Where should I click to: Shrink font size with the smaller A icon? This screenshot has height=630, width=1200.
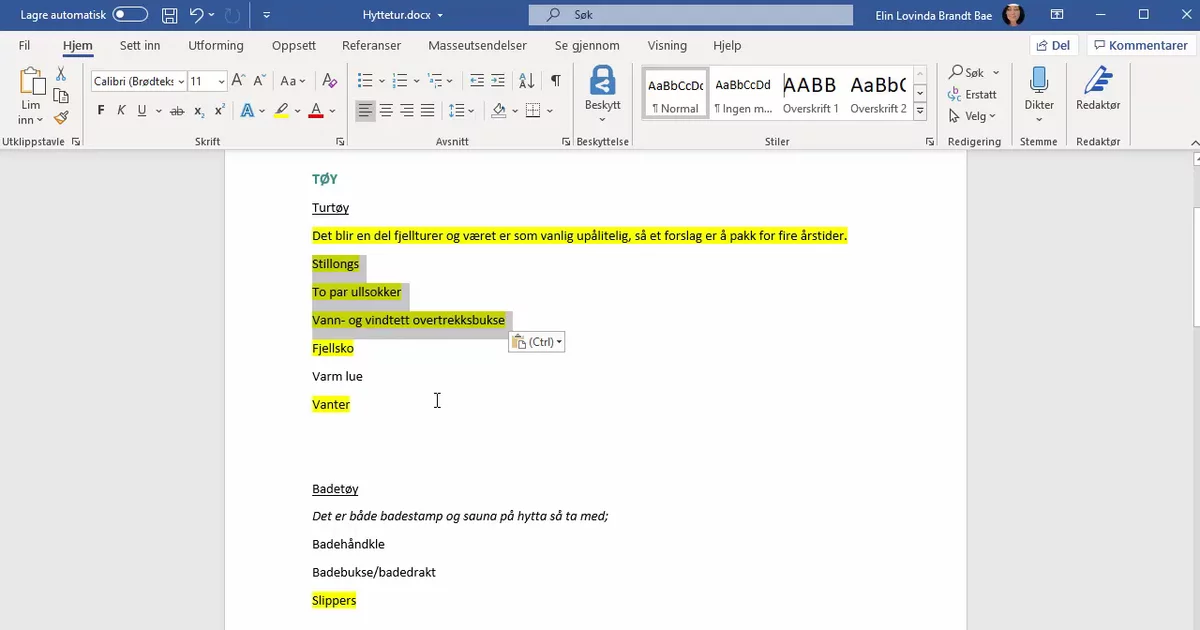[x=258, y=81]
